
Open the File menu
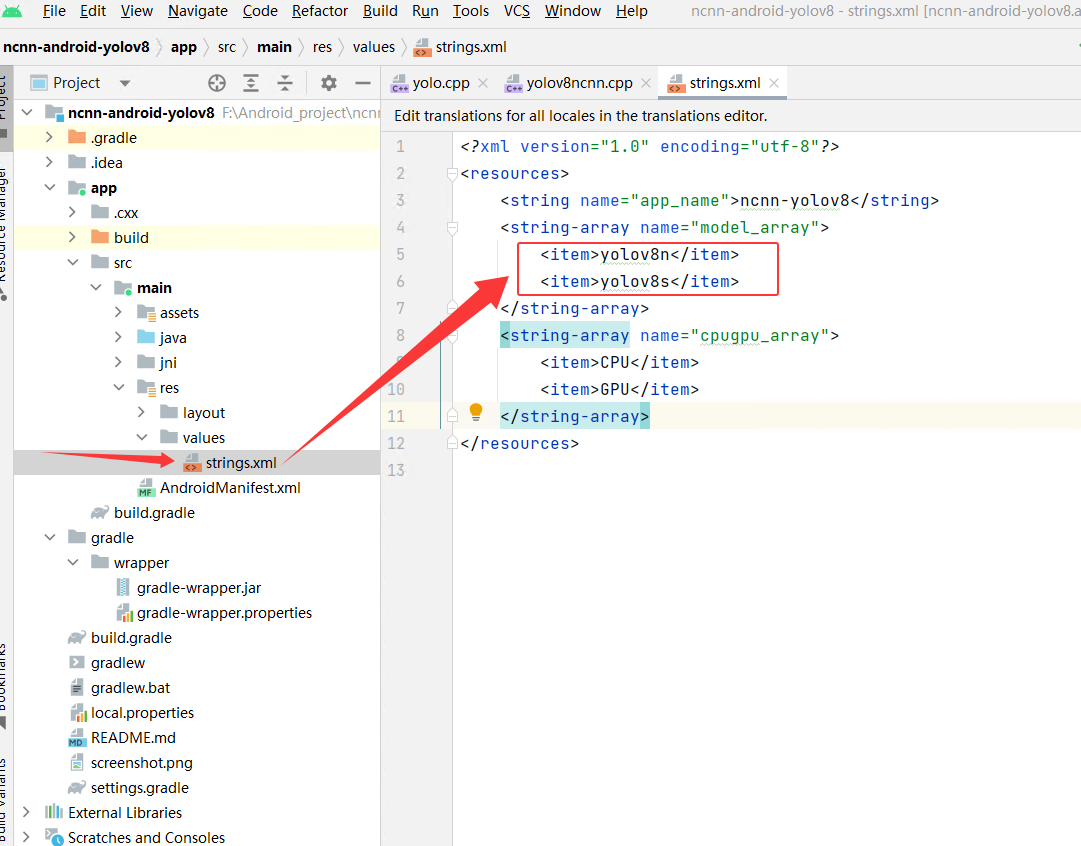[x=54, y=11]
